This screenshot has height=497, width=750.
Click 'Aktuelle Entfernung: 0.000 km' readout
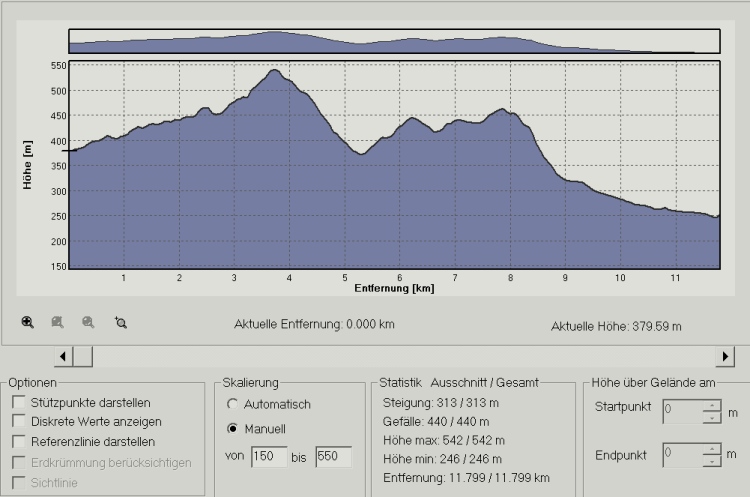[x=314, y=324]
